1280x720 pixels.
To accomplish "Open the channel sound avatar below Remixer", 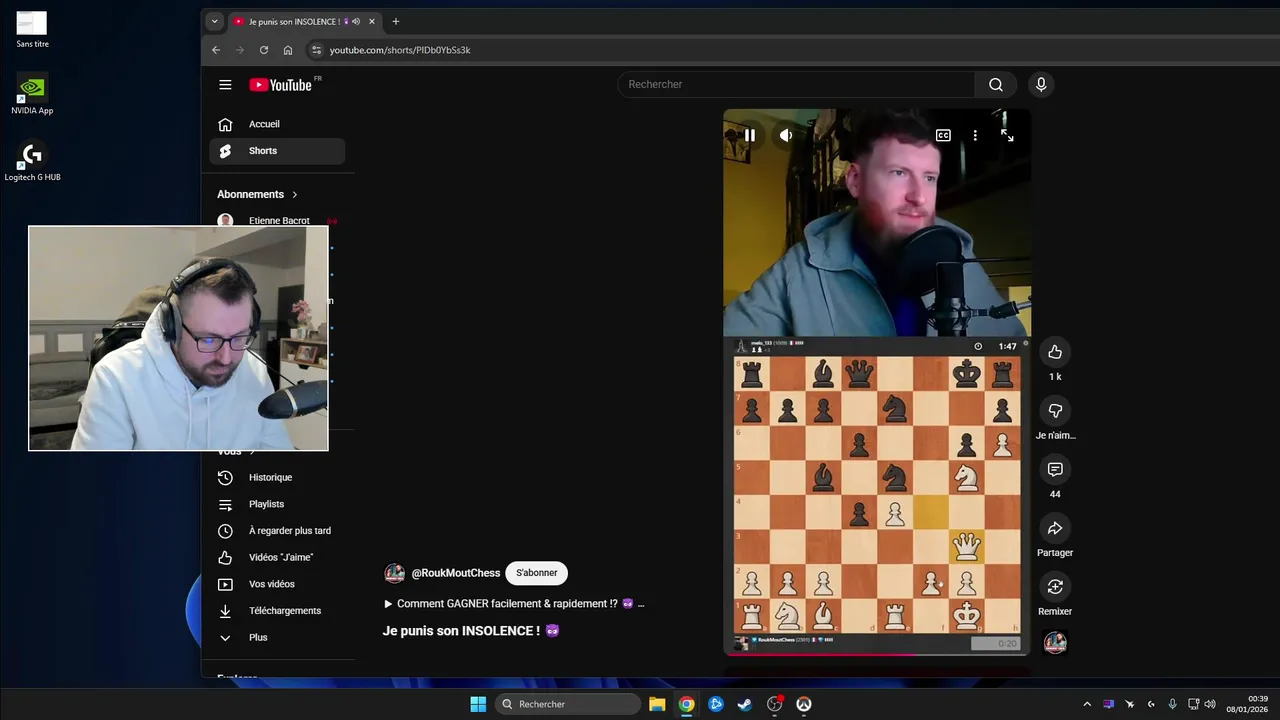I will point(1055,643).
